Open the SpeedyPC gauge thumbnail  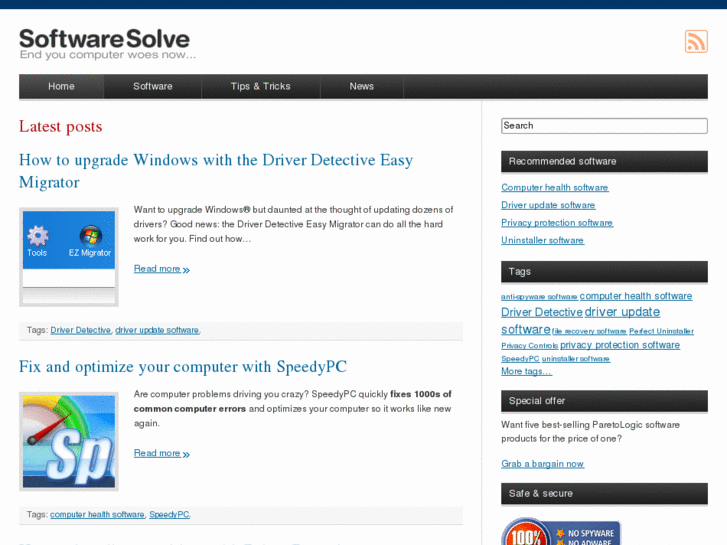[x=69, y=441]
